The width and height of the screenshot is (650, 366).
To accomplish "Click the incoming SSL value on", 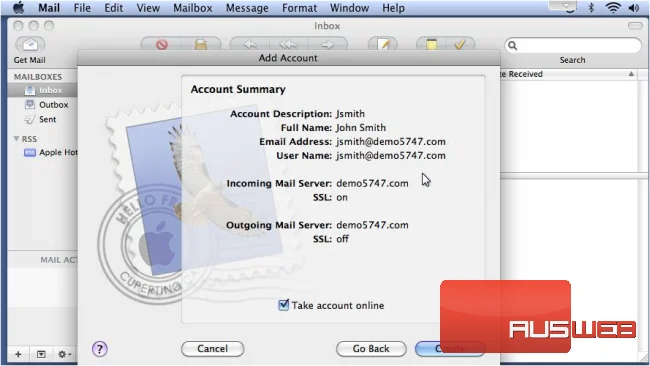I will pyautogui.click(x=342, y=197).
